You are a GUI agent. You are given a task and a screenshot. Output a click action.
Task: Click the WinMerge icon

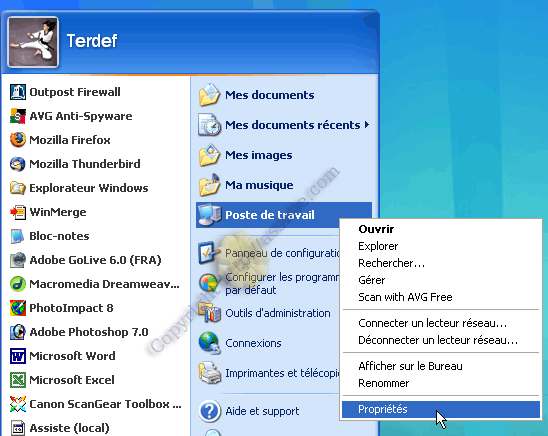point(17,212)
